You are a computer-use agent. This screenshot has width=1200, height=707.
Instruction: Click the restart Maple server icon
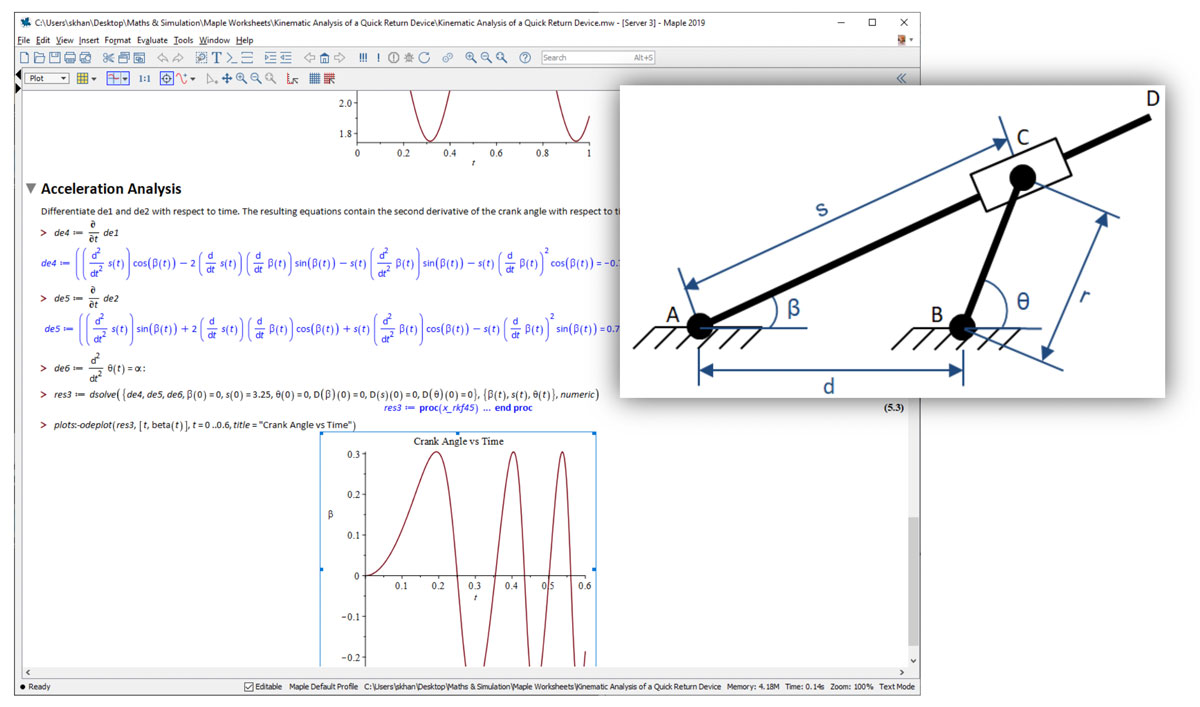tap(424, 58)
